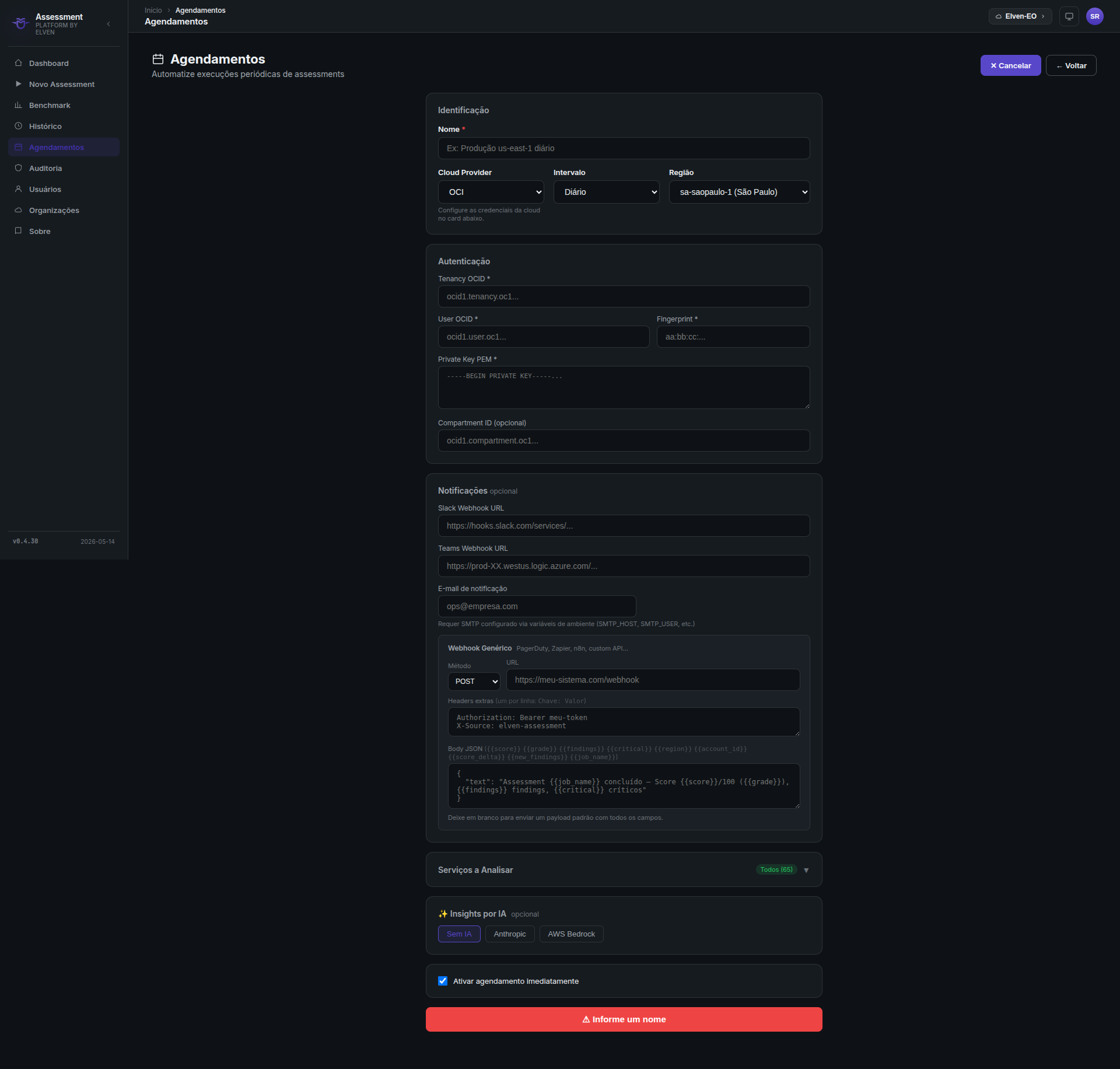Click the Tenancy OCID input field

click(624, 296)
